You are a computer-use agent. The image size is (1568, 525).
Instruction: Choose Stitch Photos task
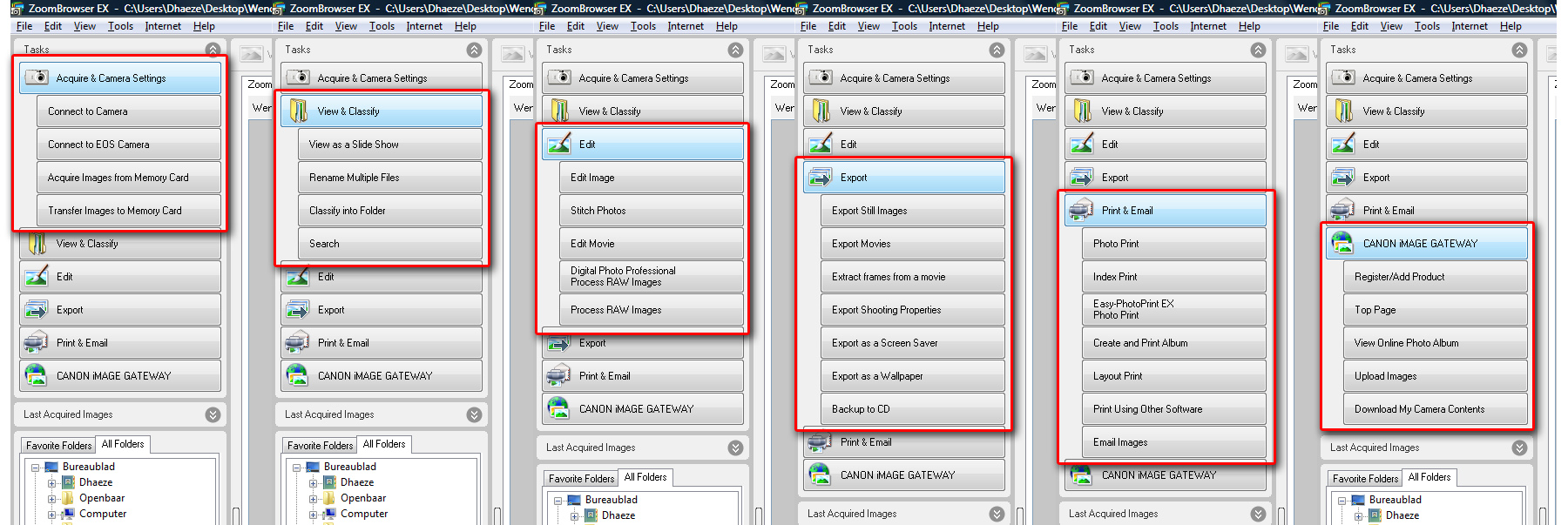click(x=652, y=211)
